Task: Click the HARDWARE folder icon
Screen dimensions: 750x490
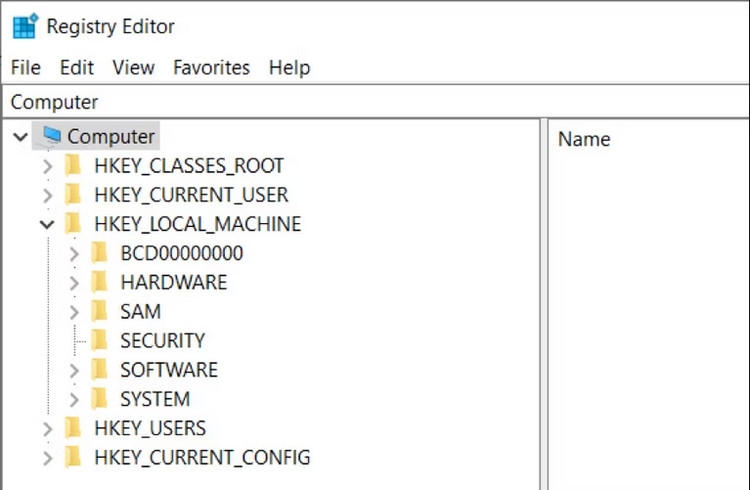Action: (99, 282)
